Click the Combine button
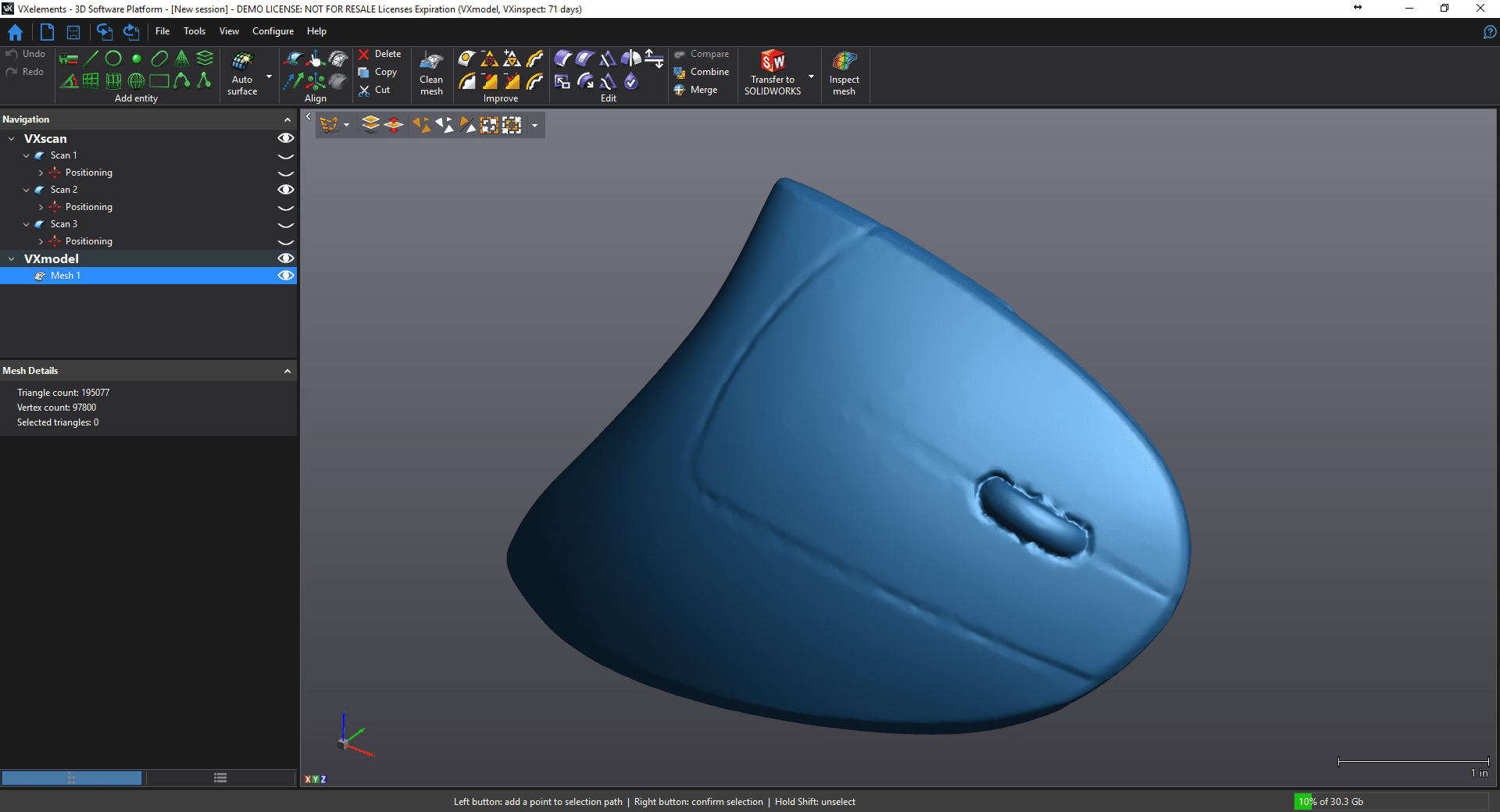 pyautogui.click(x=702, y=72)
